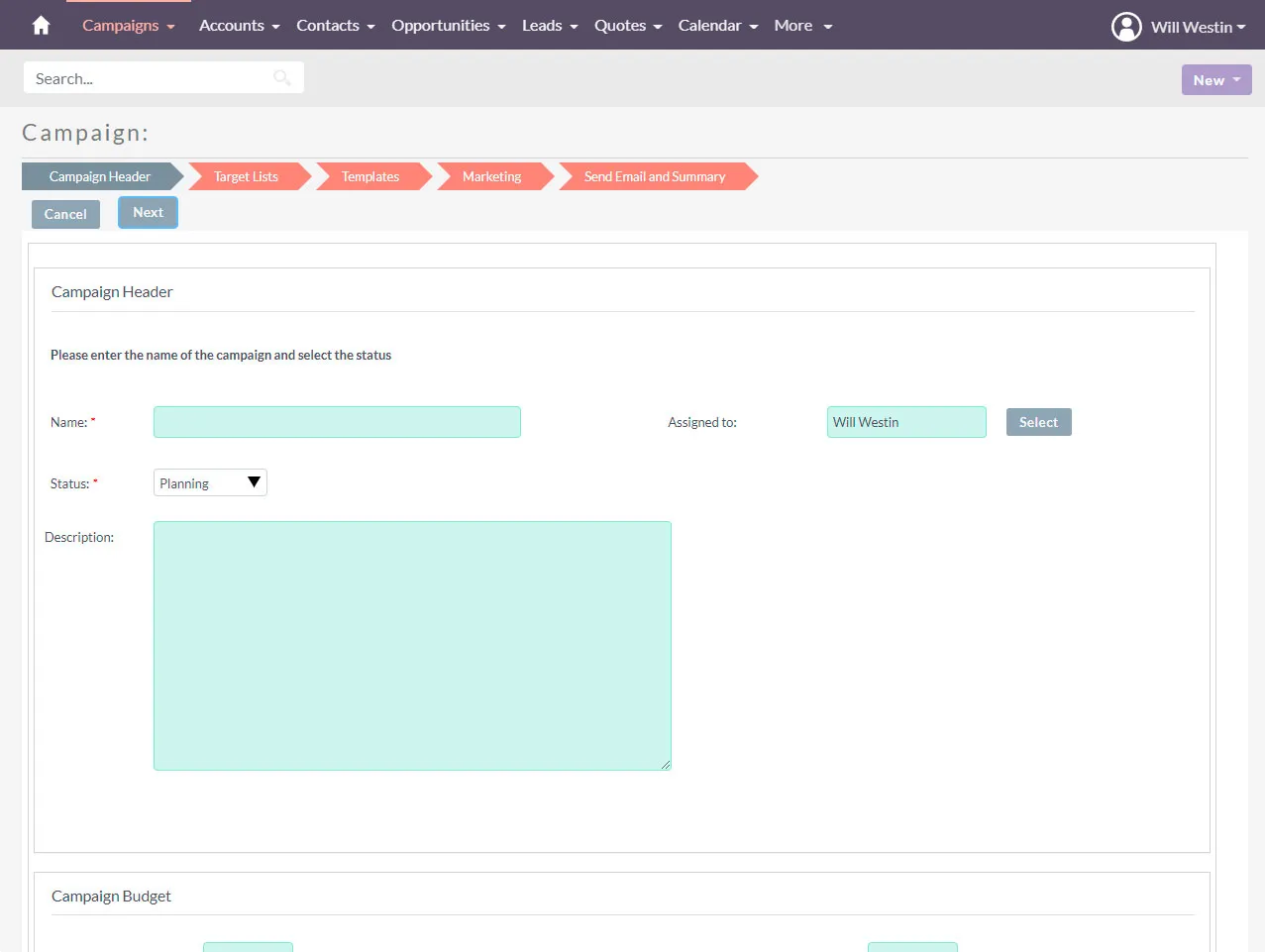Open the Quotes menu
The height and width of the screenshot is (952, 1265).
pyautogui.click(x=628, y=26)
